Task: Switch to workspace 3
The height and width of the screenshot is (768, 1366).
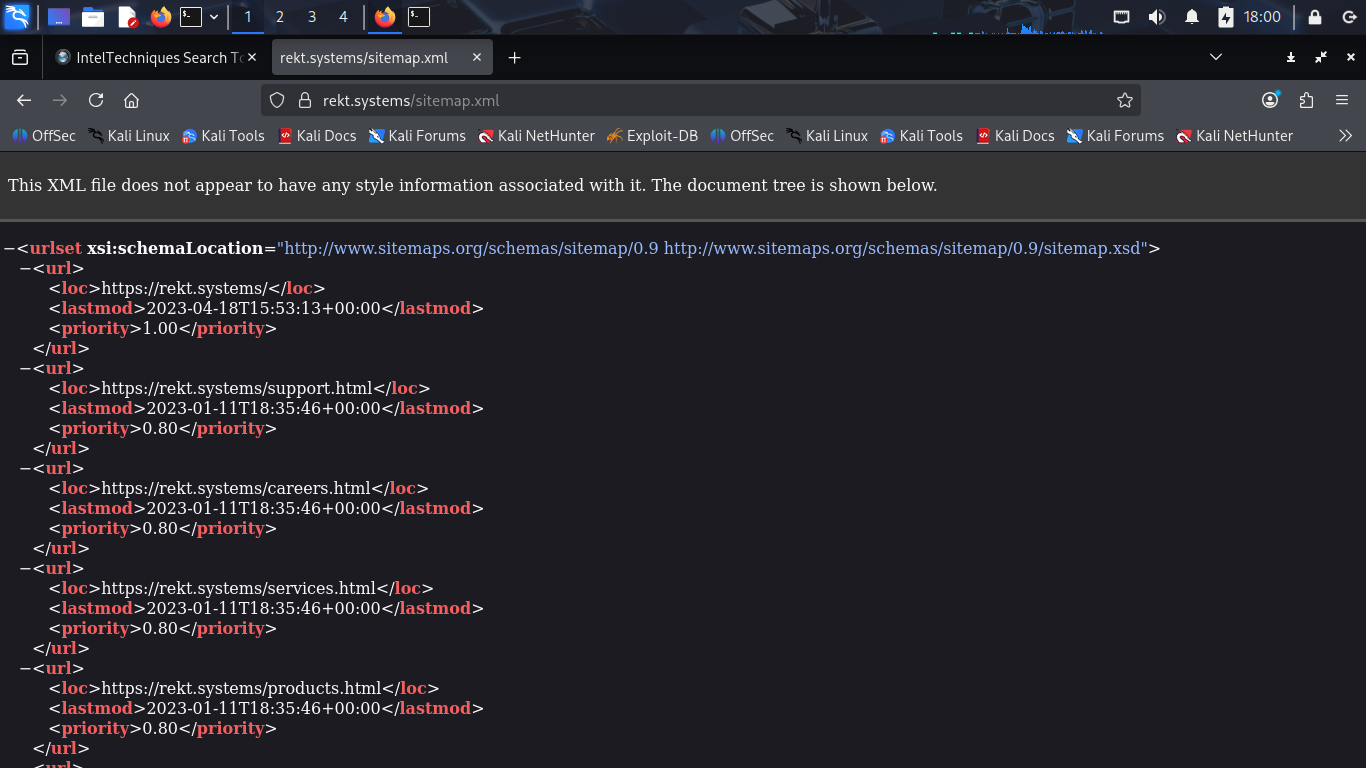Action: 312,17
